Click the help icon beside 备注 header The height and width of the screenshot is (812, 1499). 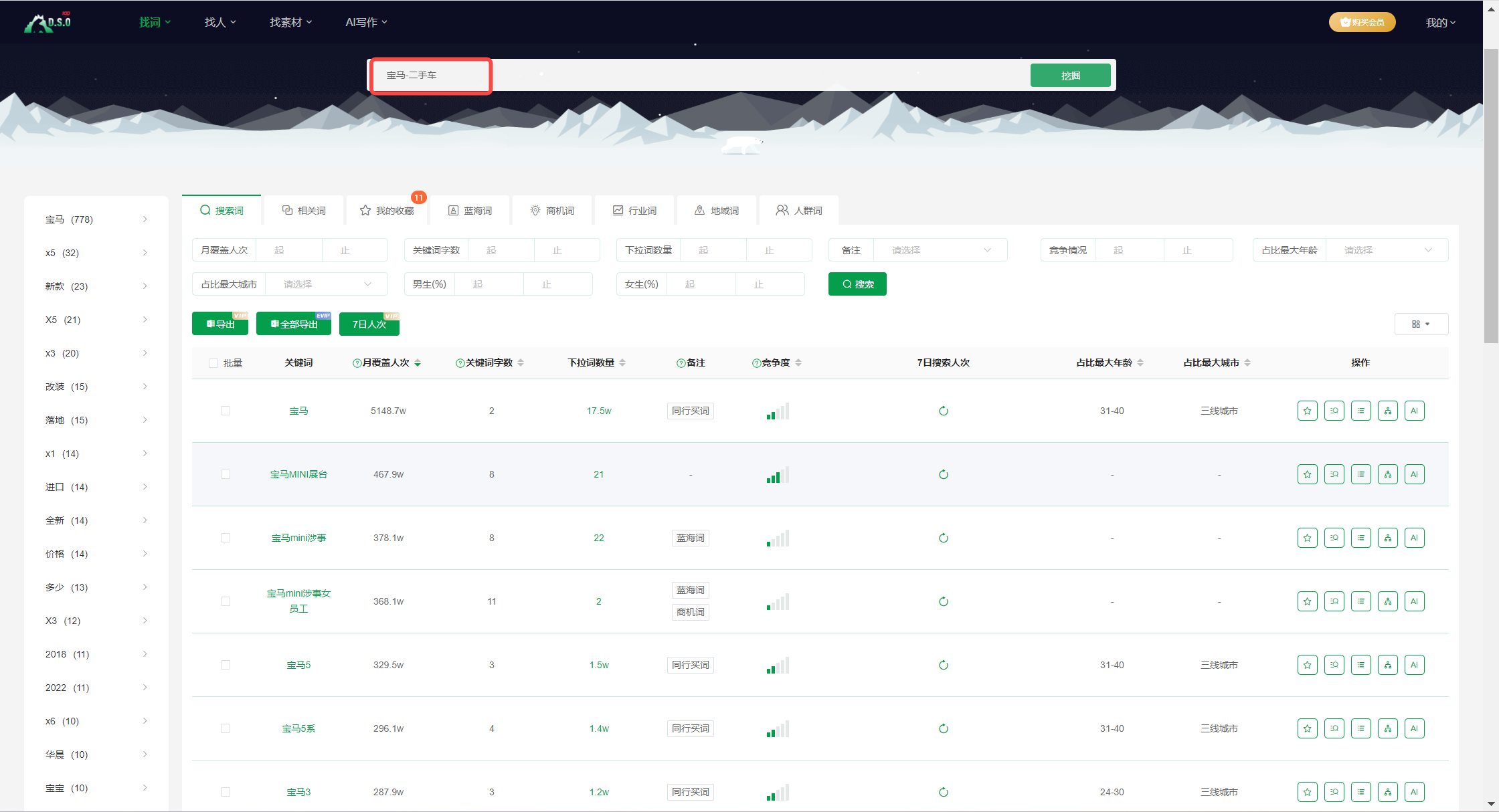[x=681, y=363]
